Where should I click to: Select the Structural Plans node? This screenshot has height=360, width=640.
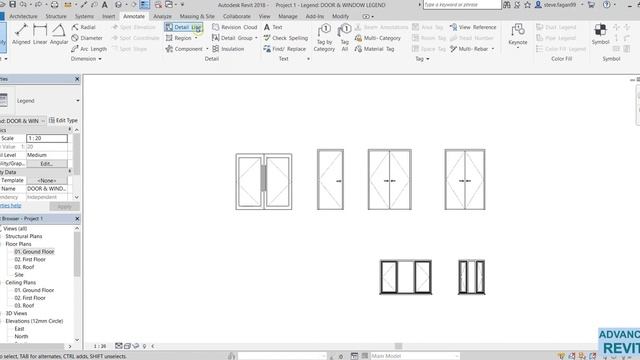24,236
